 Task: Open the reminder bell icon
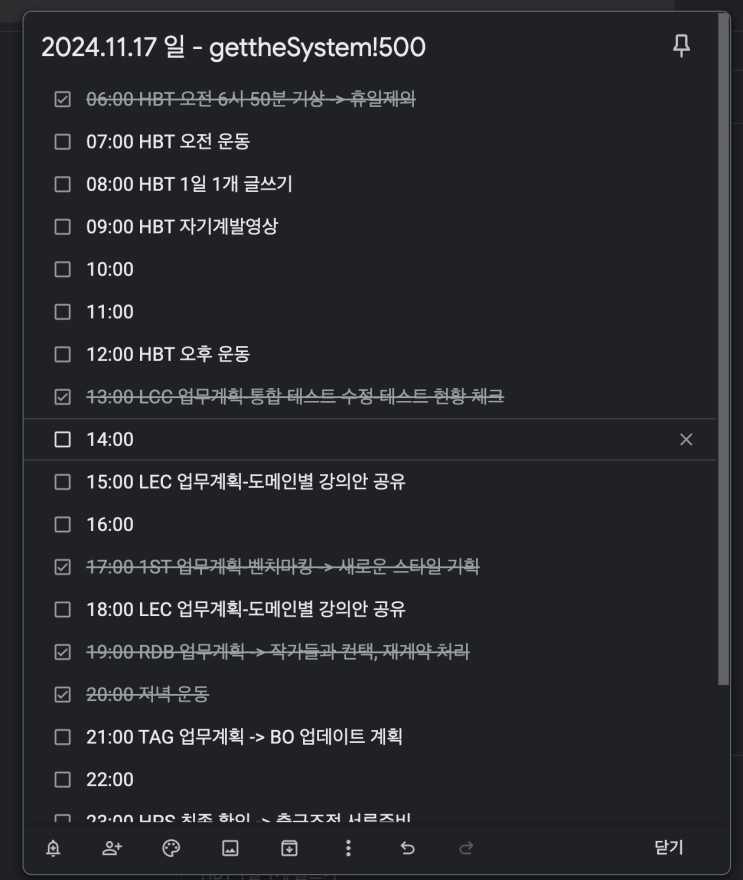point(53,848)
